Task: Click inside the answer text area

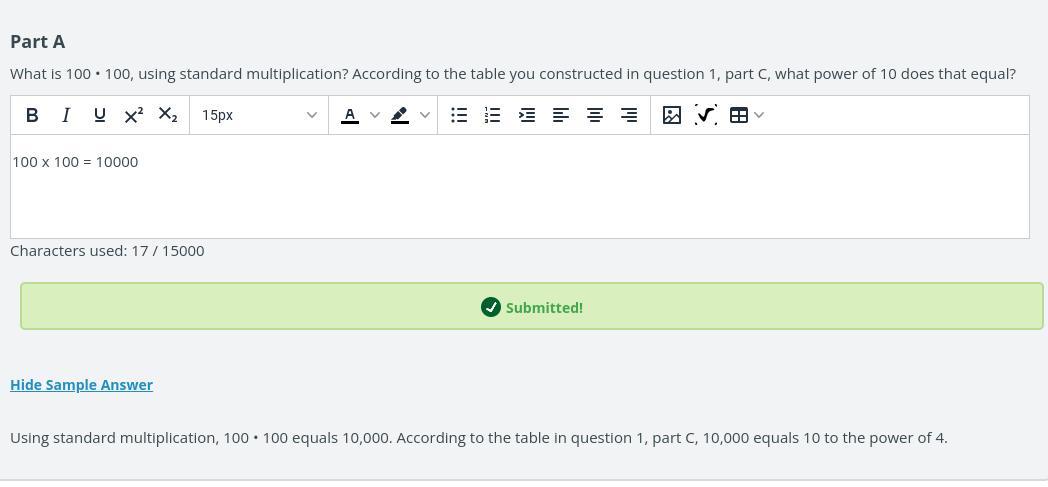Action: pyautogui.click(x=520, y=195)
